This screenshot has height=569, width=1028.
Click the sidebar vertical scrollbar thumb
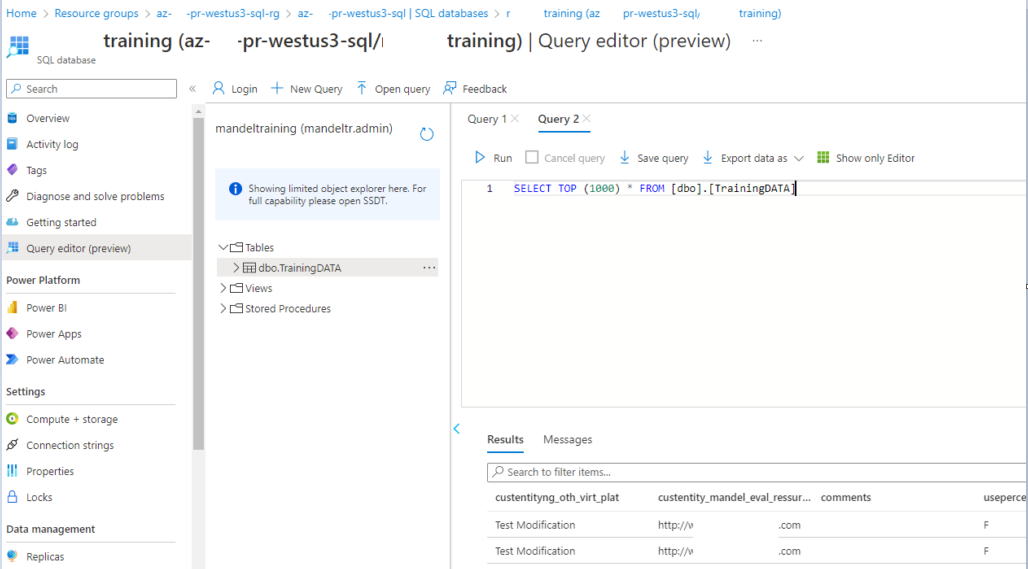(x=199, y=283)
